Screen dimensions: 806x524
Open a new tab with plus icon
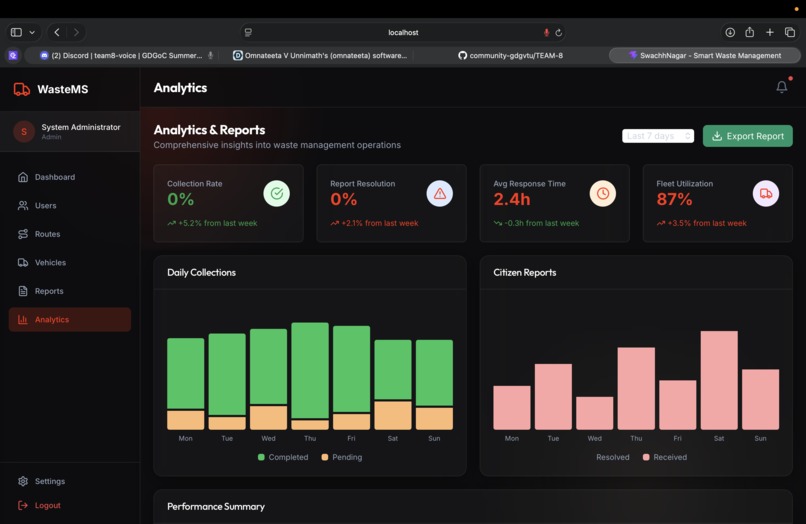point(770,32)
